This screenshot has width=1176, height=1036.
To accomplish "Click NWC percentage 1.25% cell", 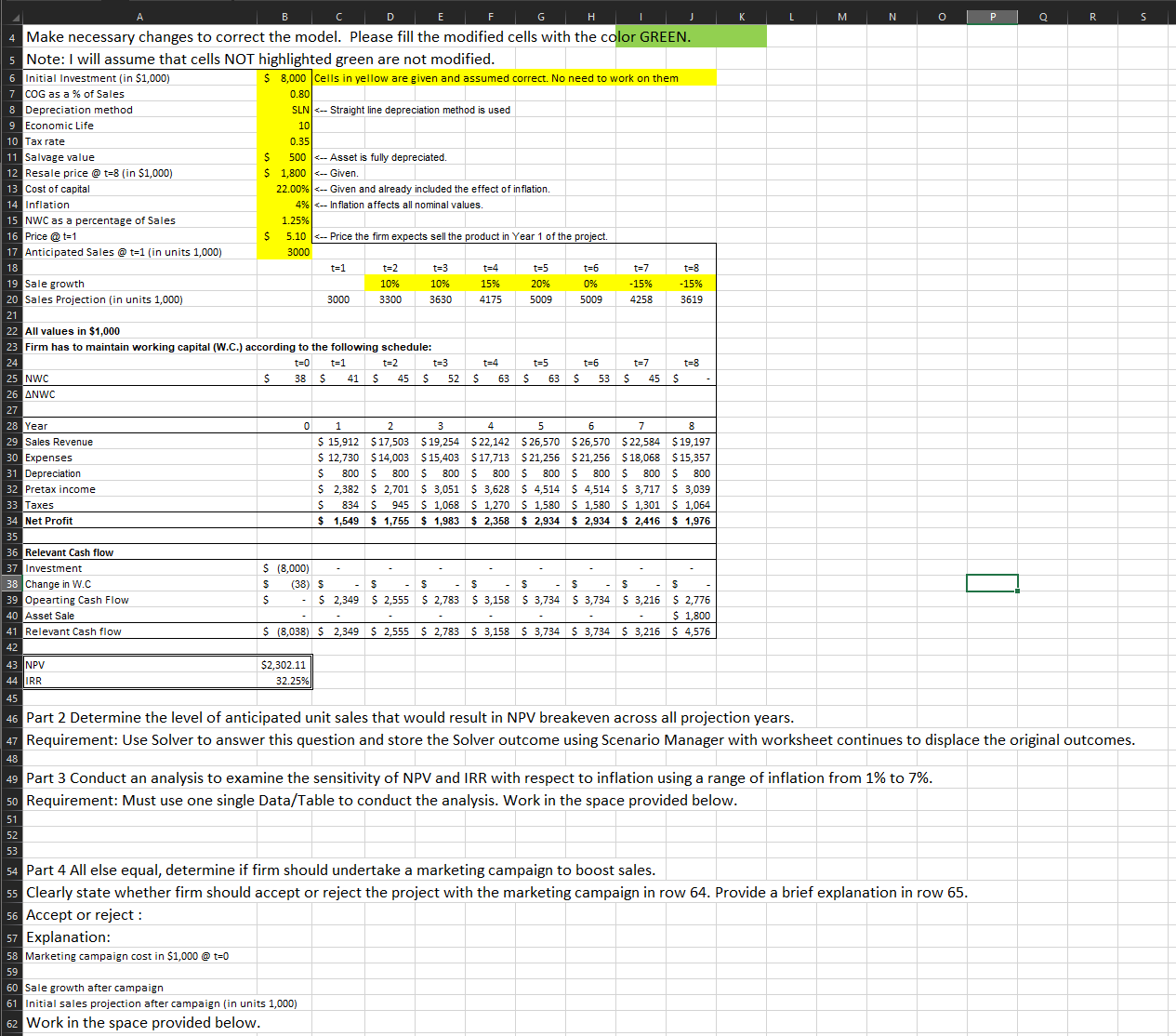I will (x=284, y=220).
